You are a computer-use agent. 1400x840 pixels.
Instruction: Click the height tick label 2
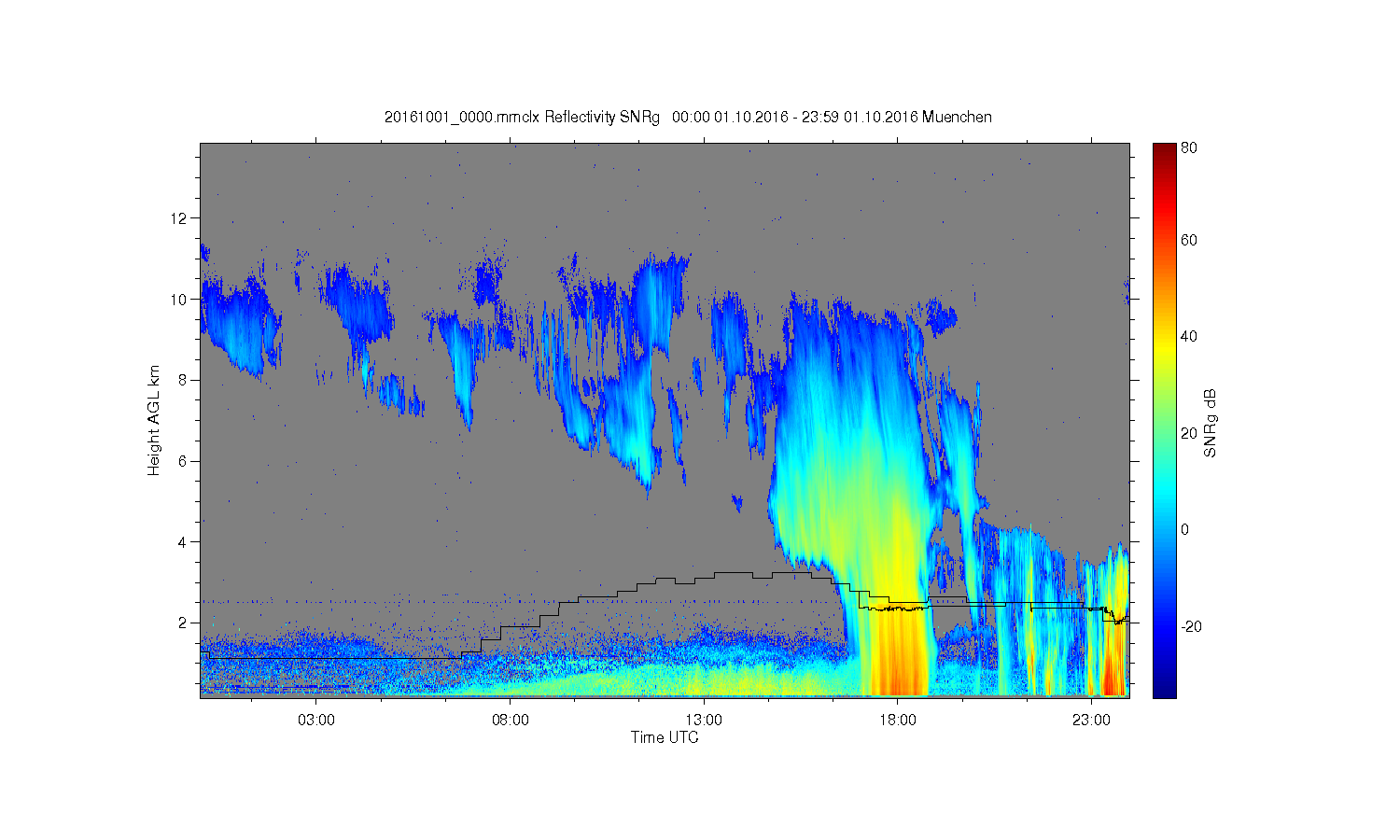[183, 623]
